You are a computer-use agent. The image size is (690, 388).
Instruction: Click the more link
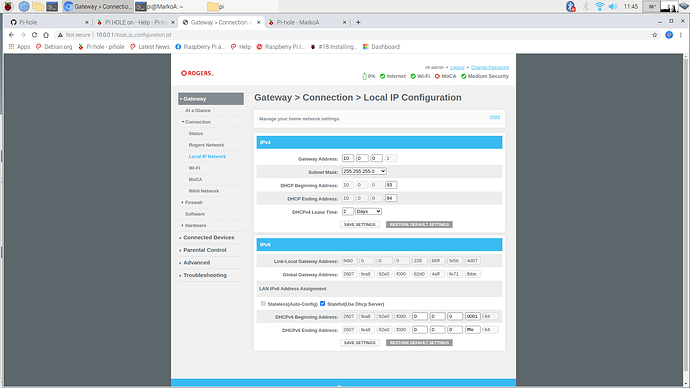[495, 117]
